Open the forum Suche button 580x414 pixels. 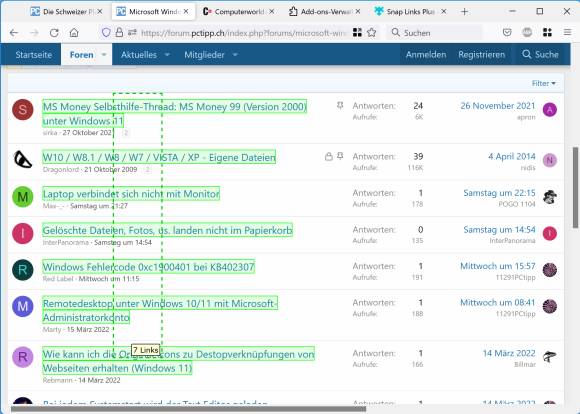[540, 54]
